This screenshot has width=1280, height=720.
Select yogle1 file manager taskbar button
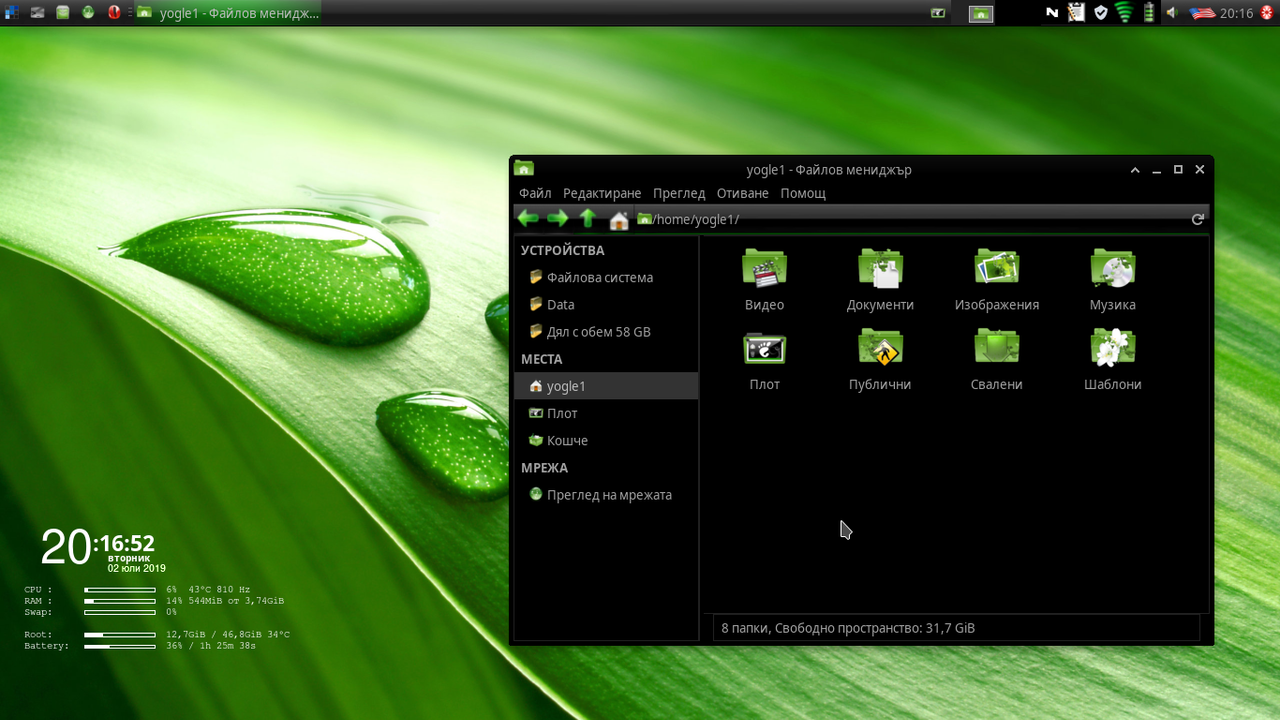(x=229, y=13)
